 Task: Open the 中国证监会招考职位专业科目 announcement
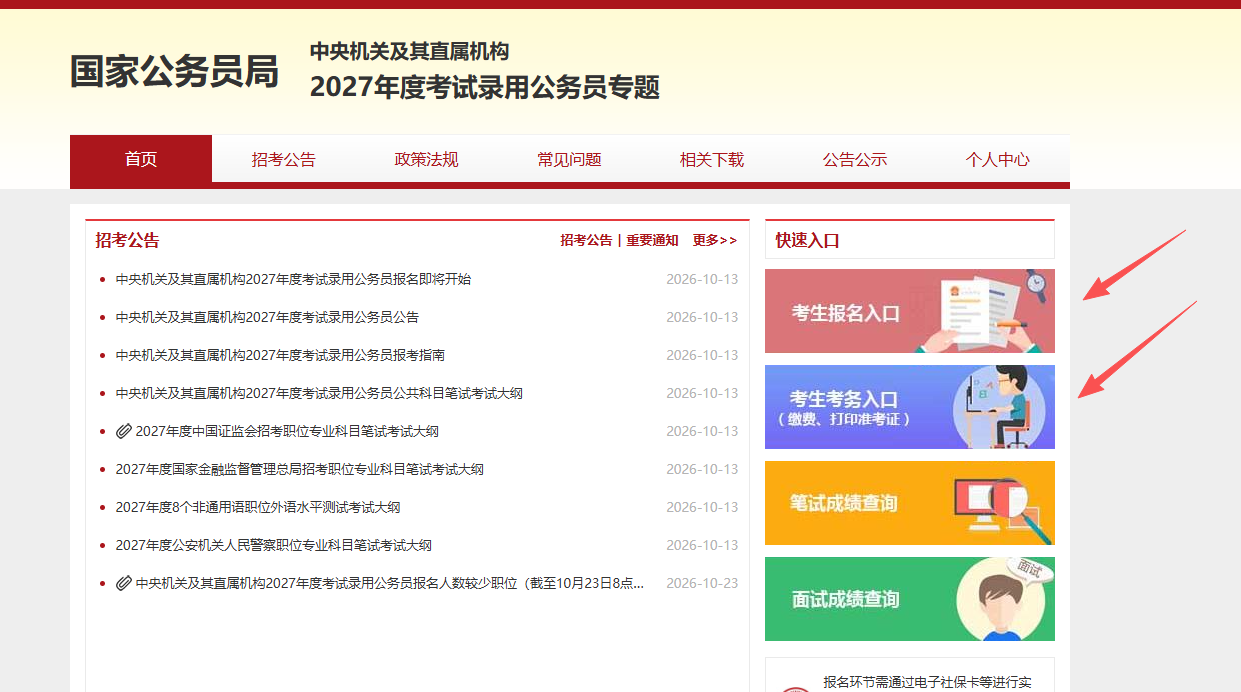[x=287, y=431]
